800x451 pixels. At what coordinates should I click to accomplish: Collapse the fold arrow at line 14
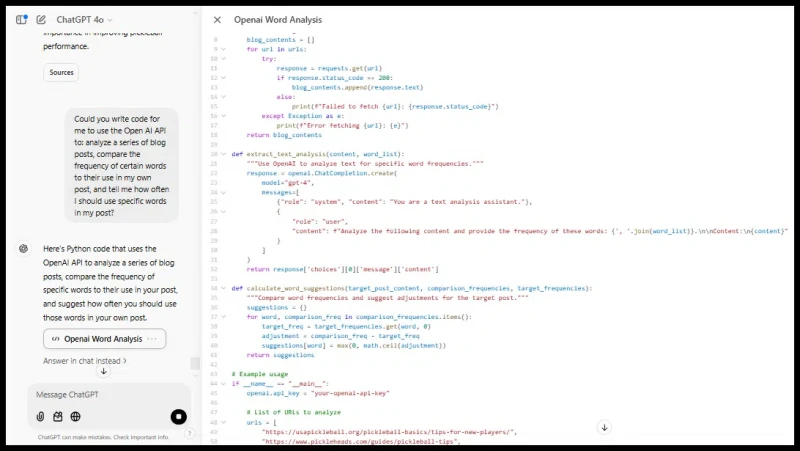(x=223, y=96)
